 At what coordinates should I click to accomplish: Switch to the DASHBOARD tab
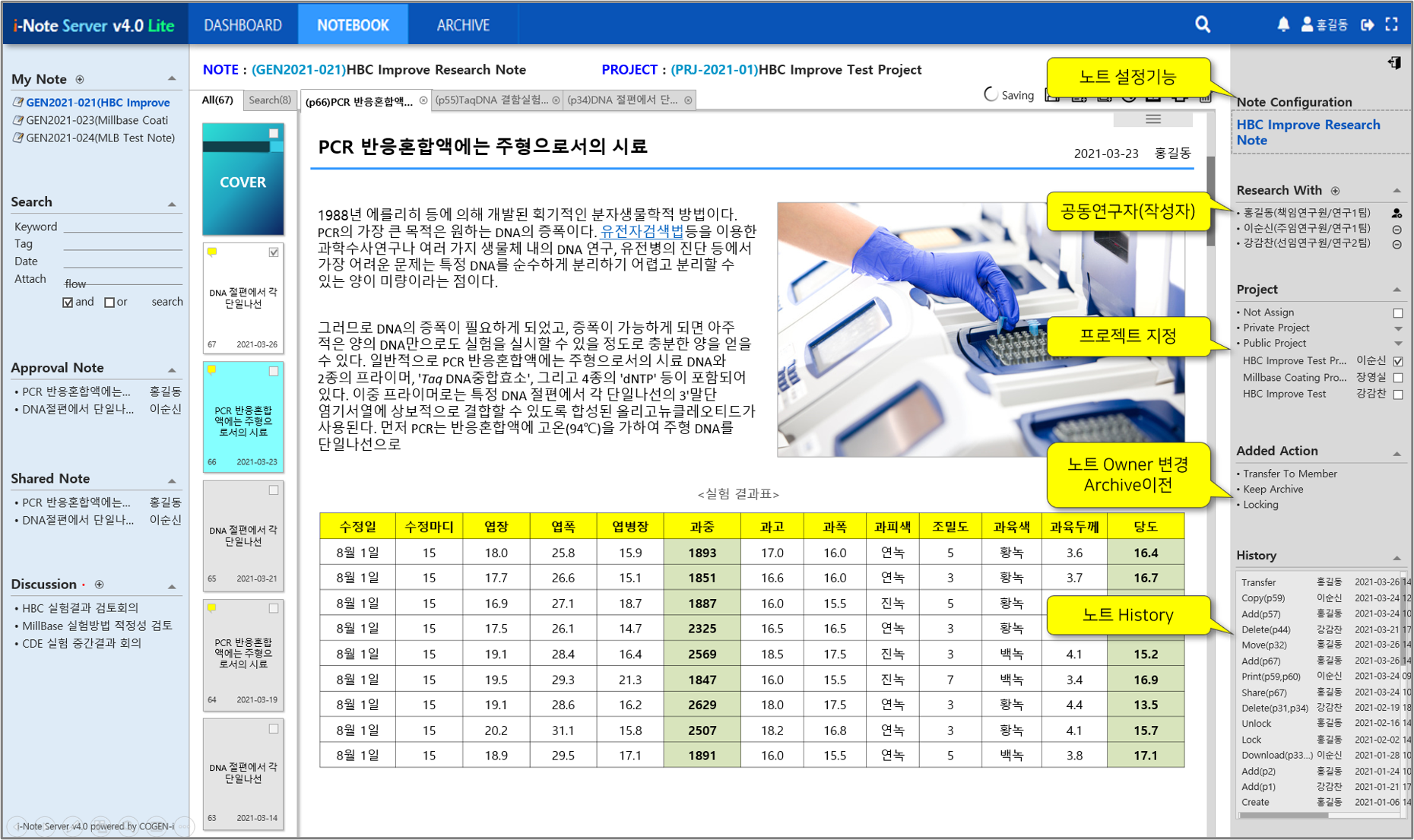pyautogui.click(x=243, y=24)
